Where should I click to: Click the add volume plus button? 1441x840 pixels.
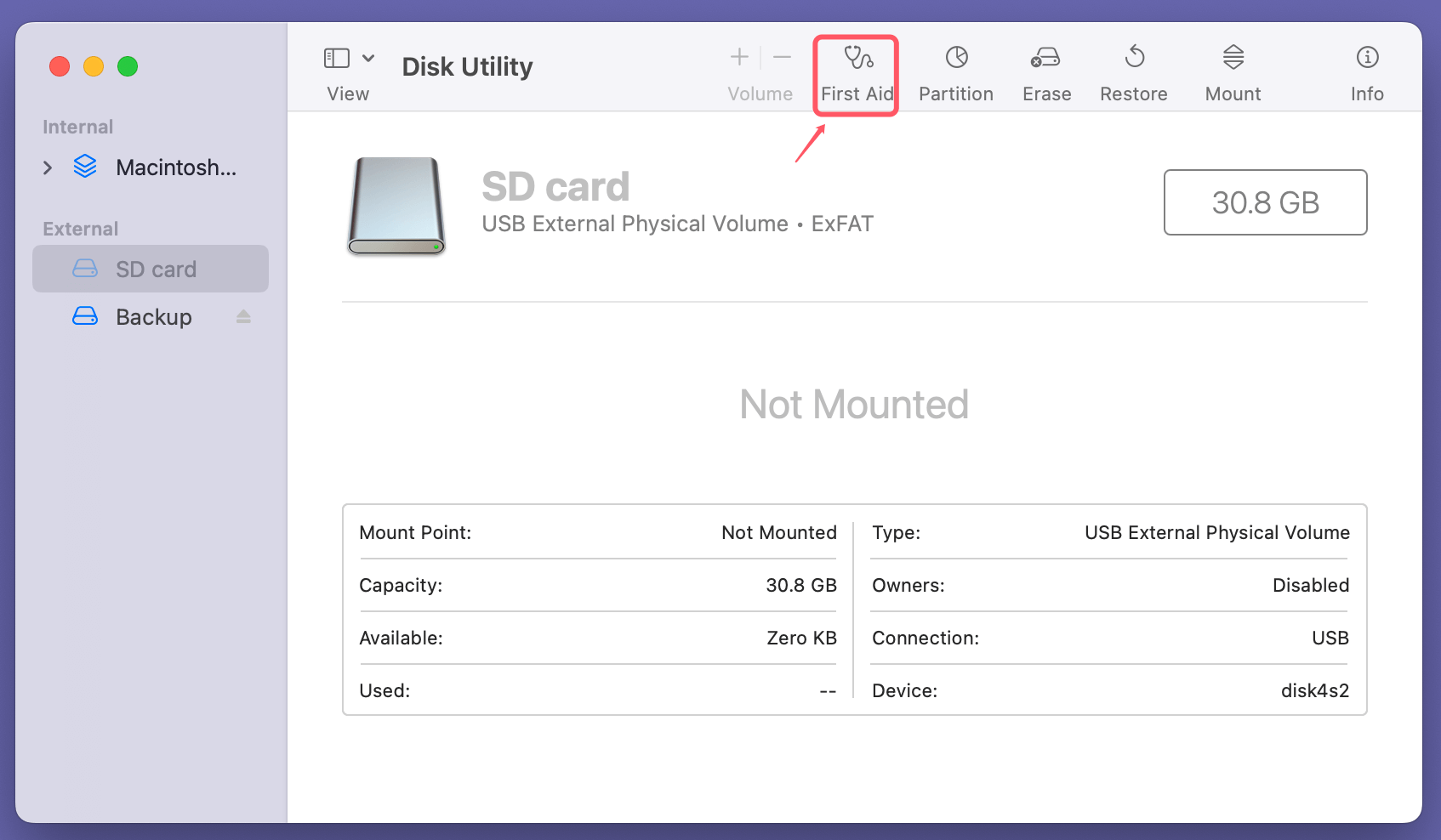739,58
